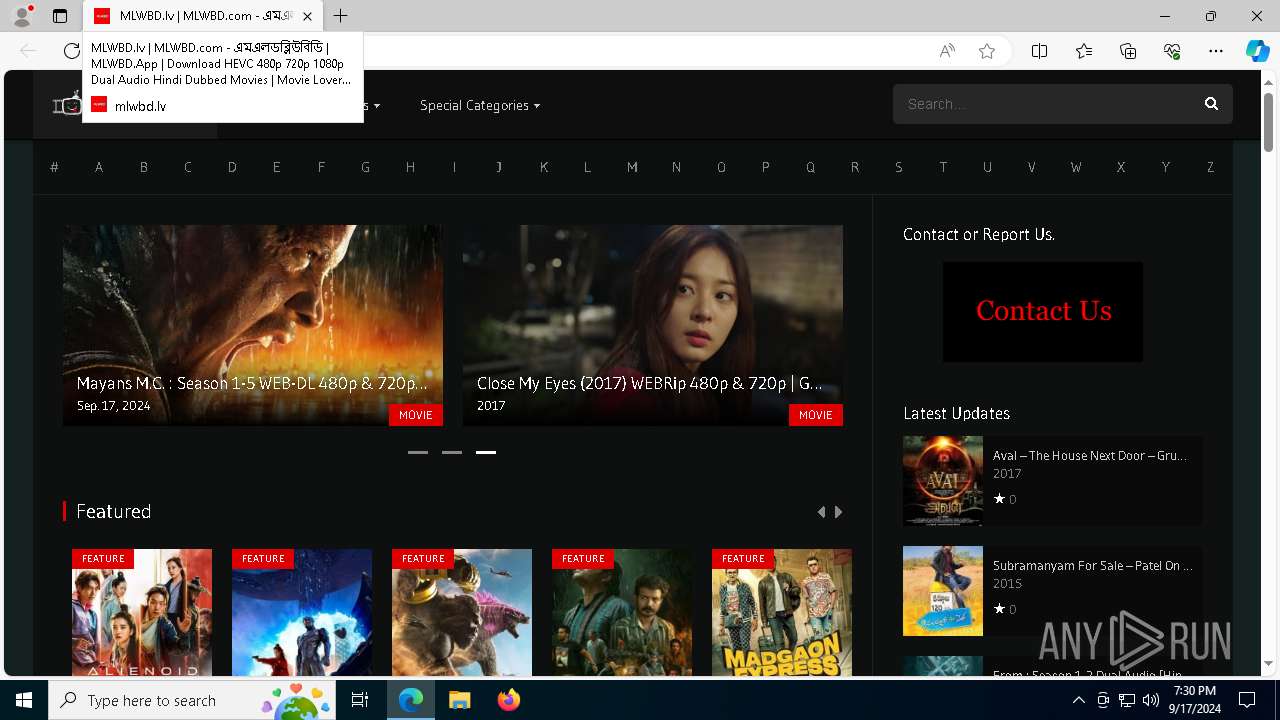
Task: Open Aval – The House Next Door link
Action: (x=1089, y=455)
